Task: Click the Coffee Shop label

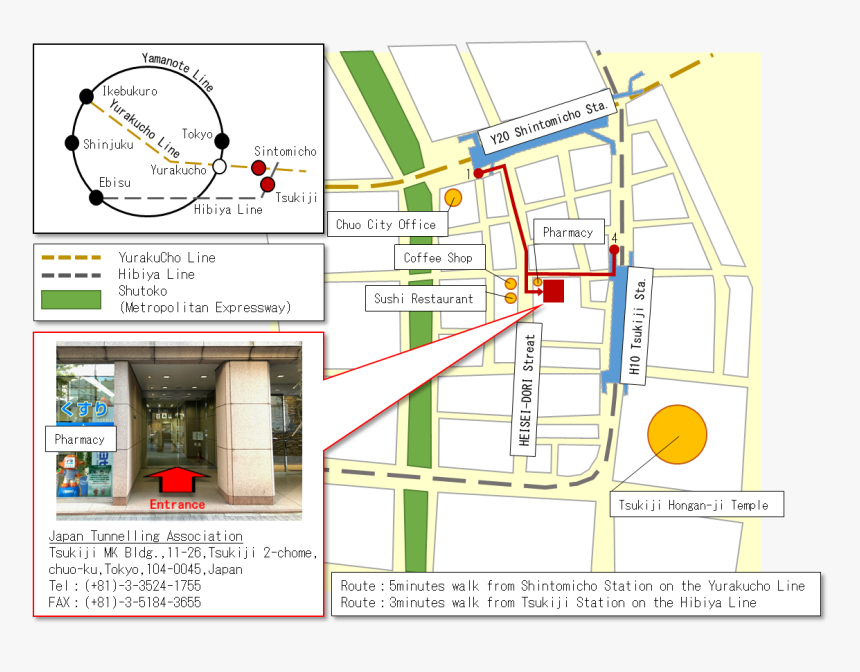Action: click(440, 257)
